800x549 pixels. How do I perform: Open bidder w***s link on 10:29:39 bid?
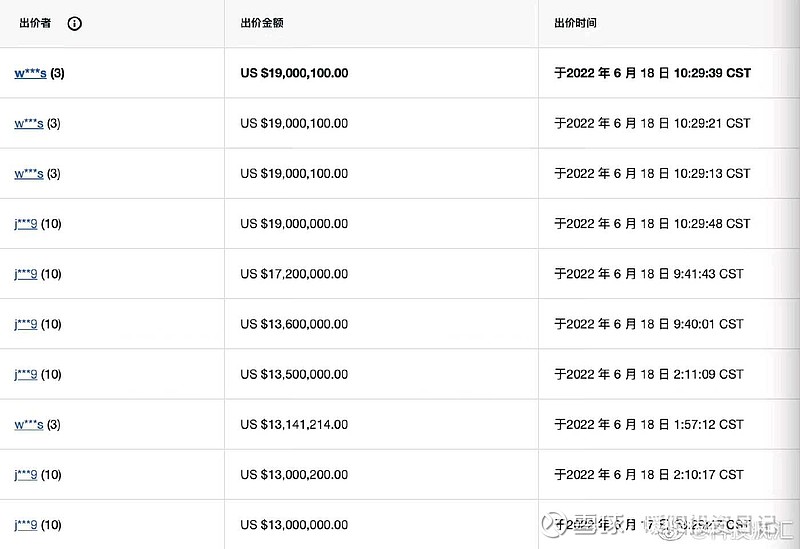[30, 73]
